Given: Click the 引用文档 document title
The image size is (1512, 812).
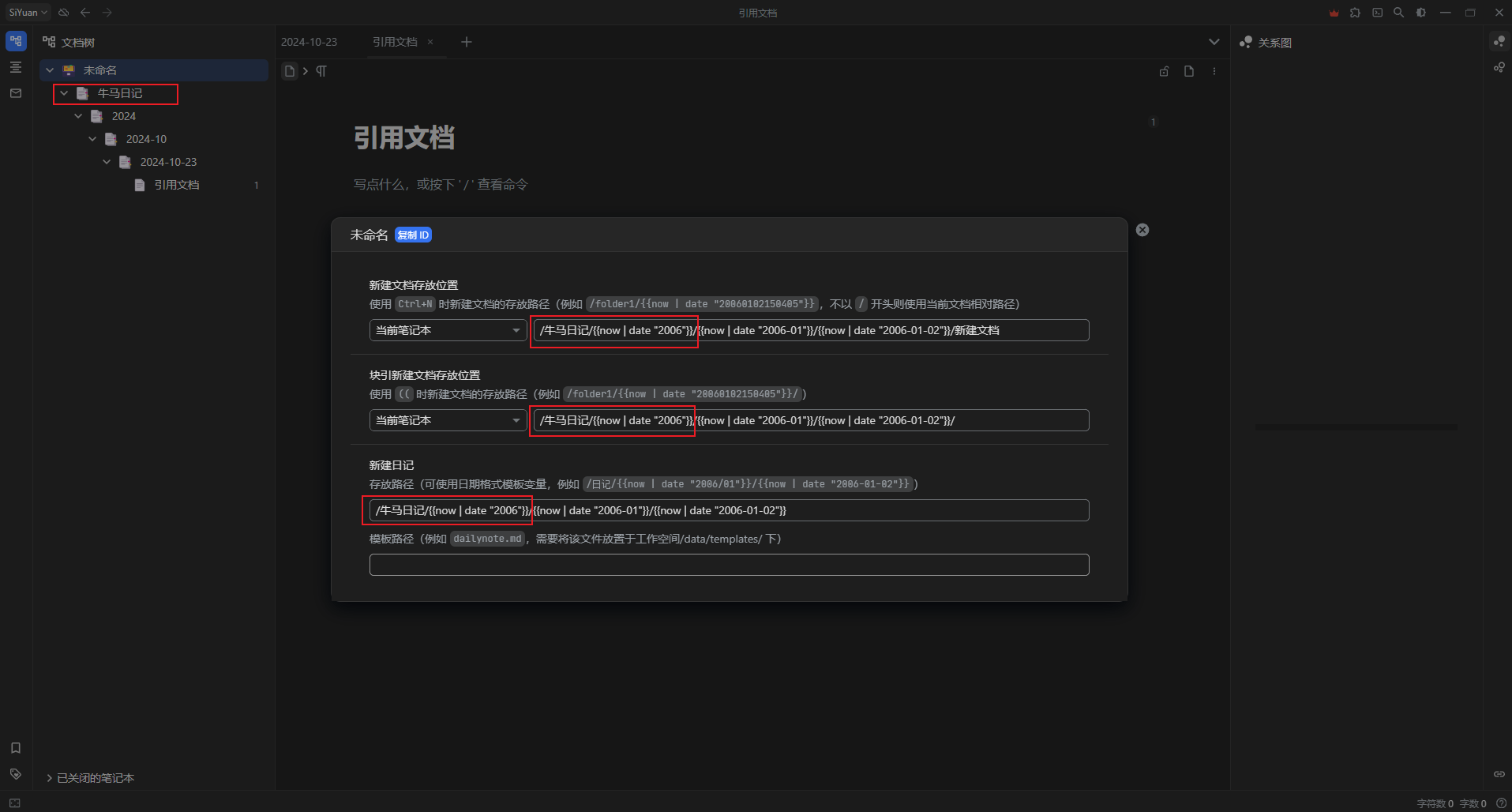Looking at the screenshot, I should 404,138.
